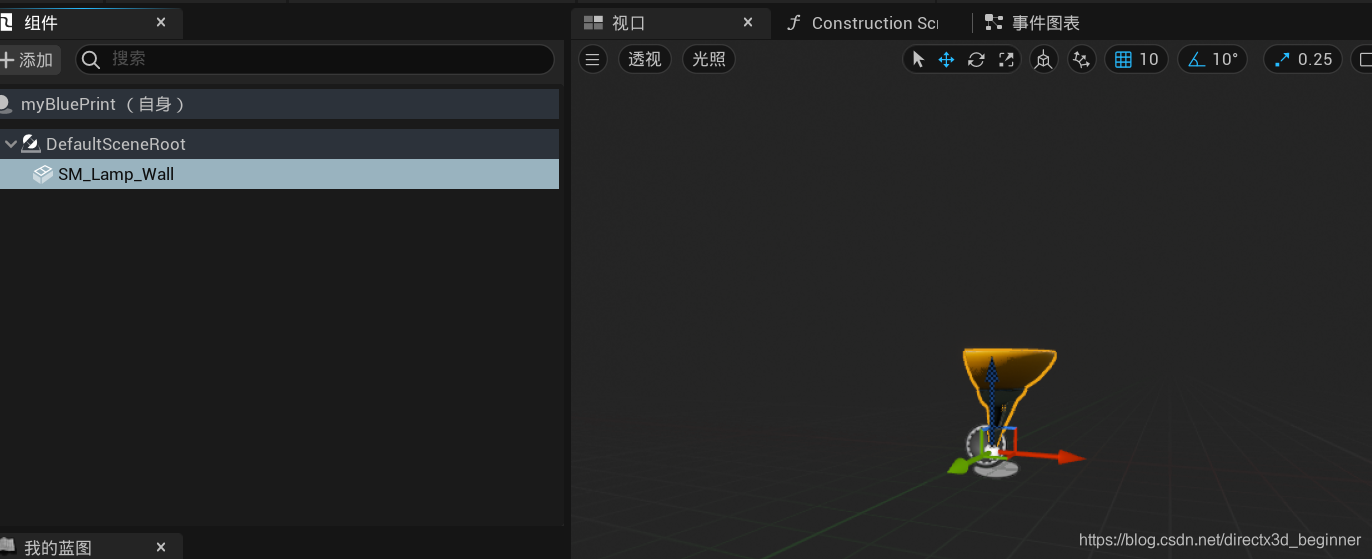Open the 我的蓝图 my blueprint tab

click(x=90, y=547)
